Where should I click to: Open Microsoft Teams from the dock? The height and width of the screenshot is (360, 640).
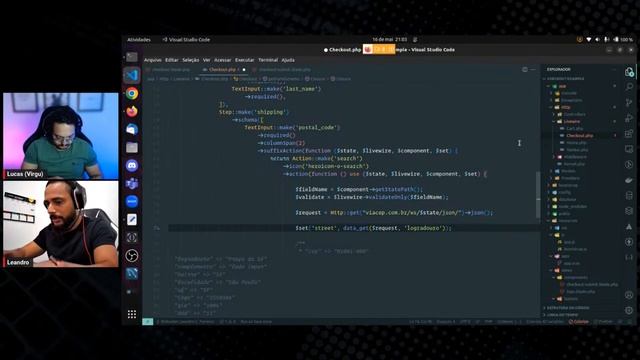pyautogui.click(x=132, y=183)
